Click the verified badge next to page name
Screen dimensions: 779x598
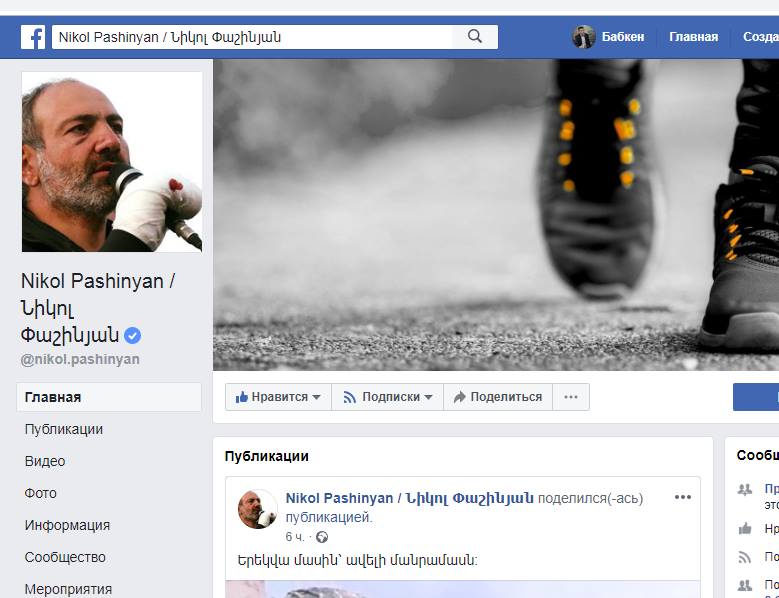pos(133,336)
